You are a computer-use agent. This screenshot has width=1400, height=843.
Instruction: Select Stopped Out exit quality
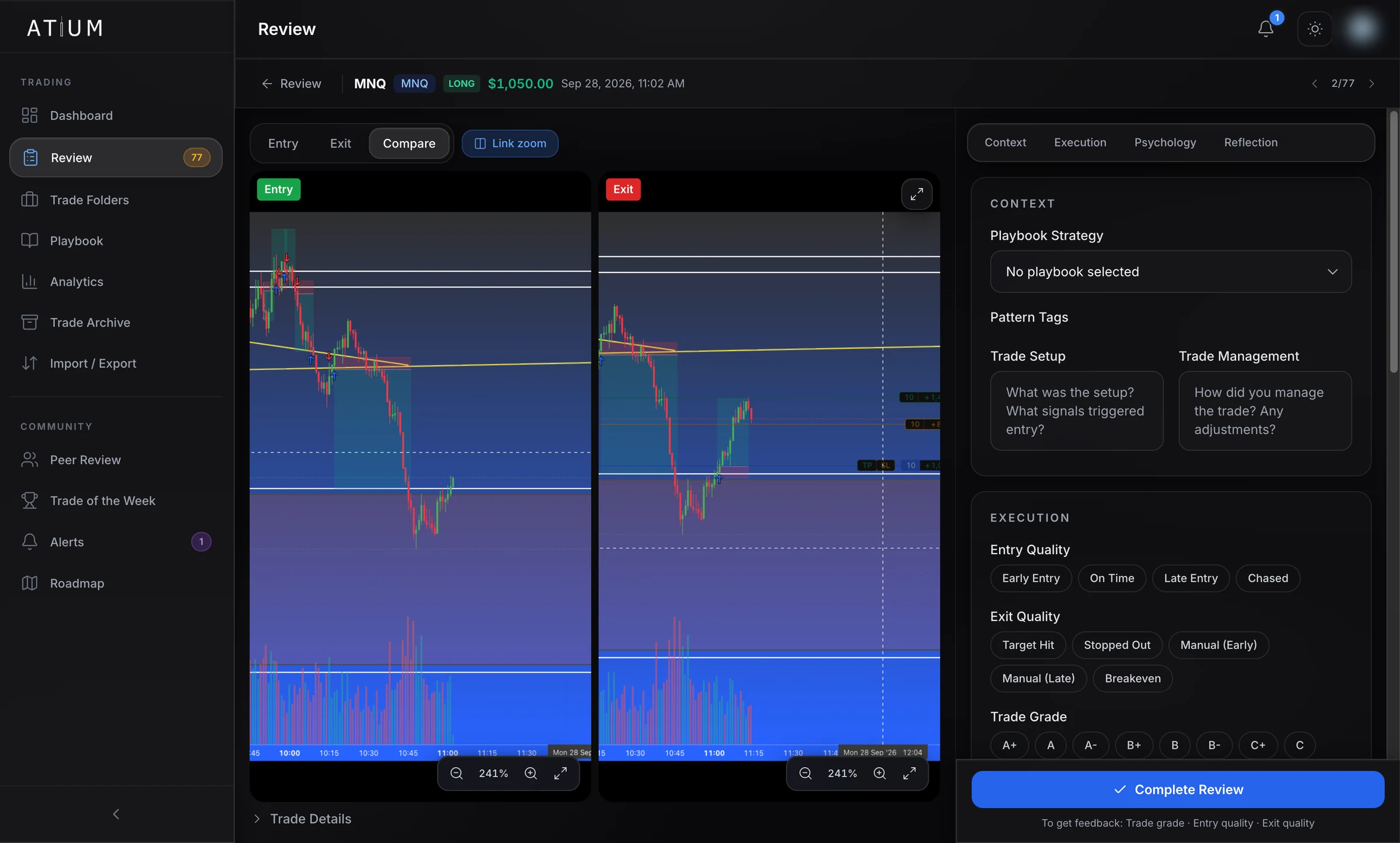(x=1117, y=645)
